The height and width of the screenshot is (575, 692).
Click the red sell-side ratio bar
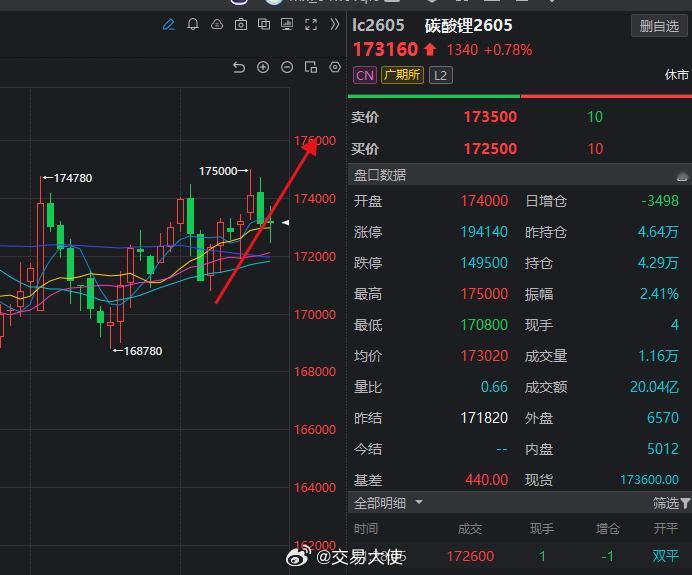coord(606,96)
